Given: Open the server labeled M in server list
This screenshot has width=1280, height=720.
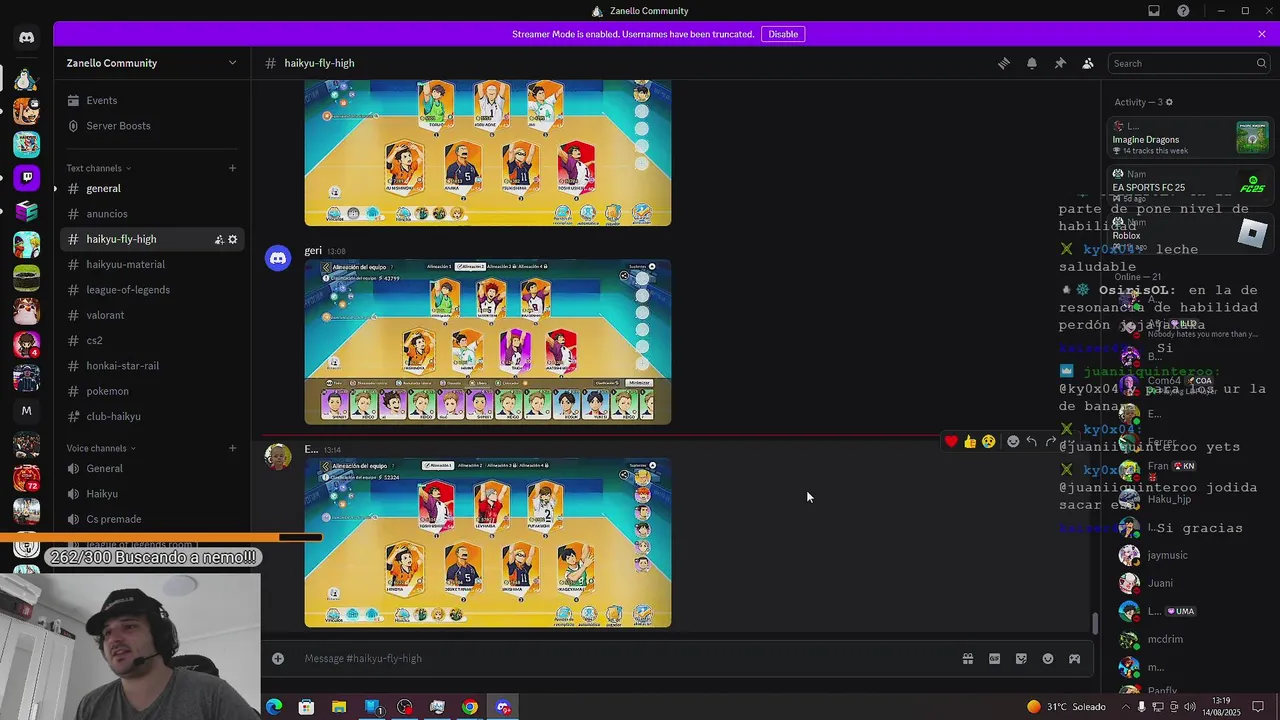Looking at the screenshot, I should (26, 411).
